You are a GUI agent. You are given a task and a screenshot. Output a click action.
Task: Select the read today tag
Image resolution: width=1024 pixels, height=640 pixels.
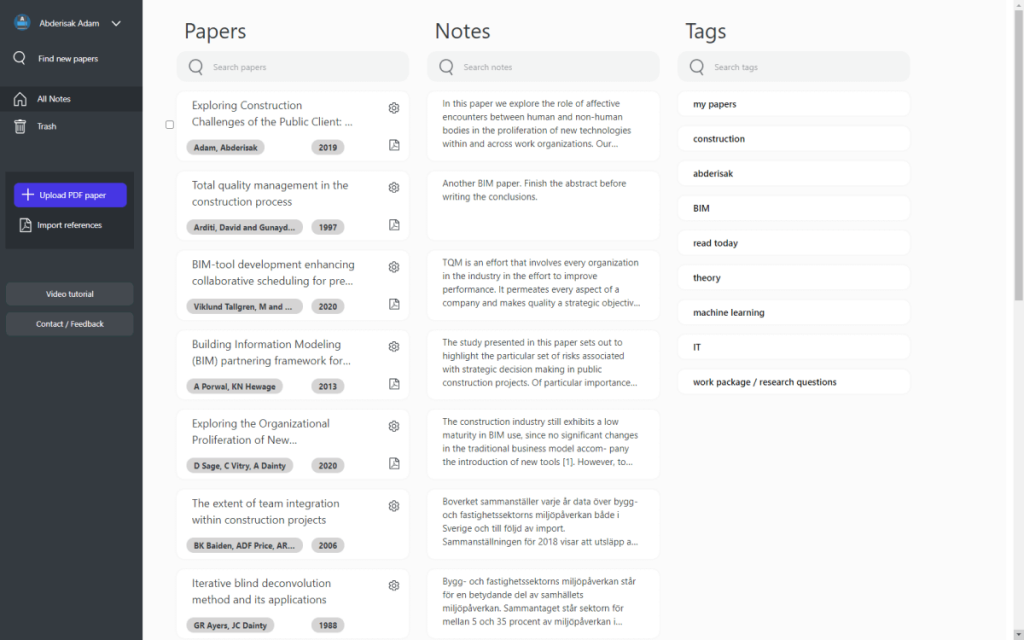point(793,243)
